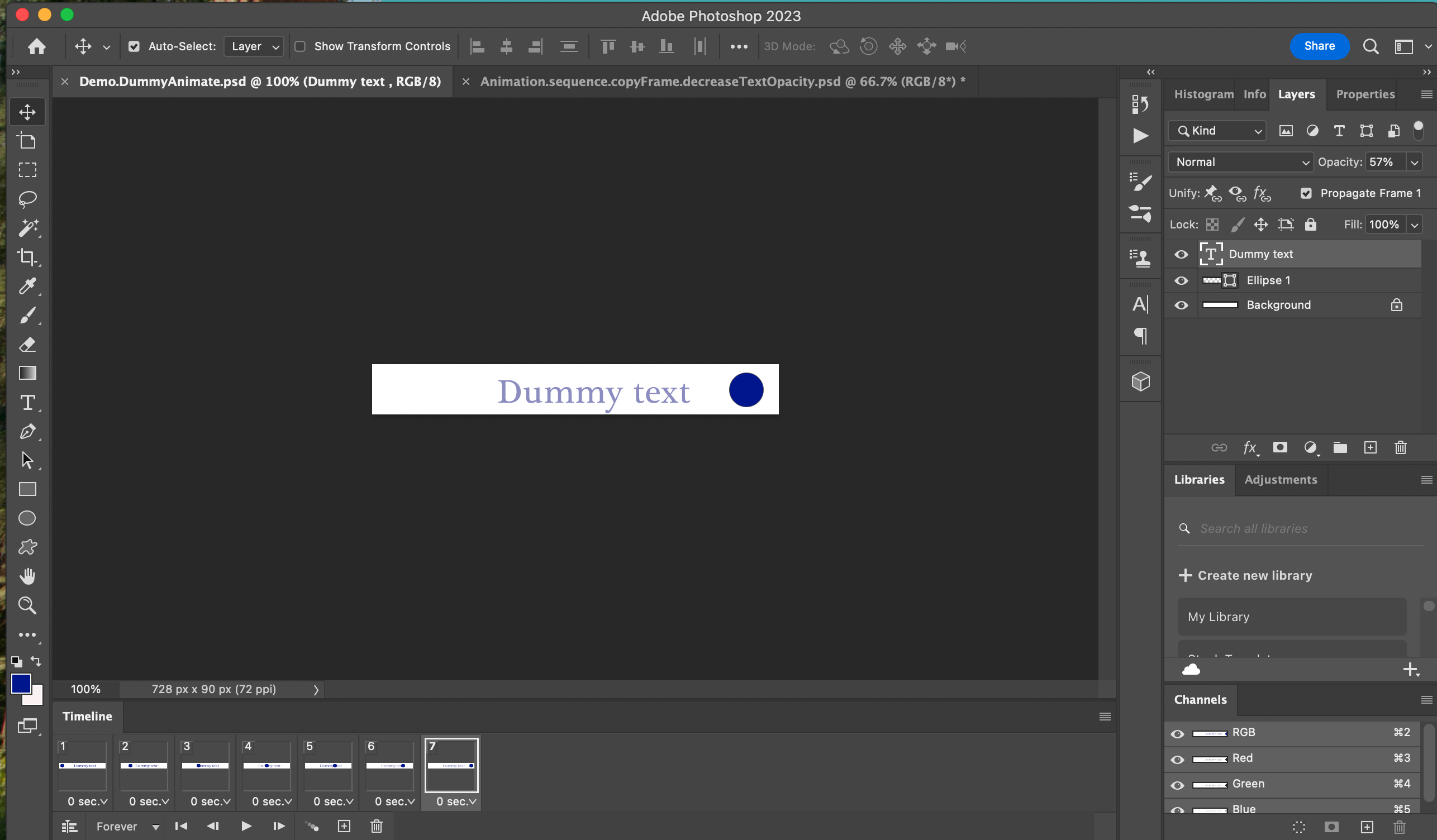Screen dimensions: 1437x840
Task: Select the Gradient tool
Action: 27,373
